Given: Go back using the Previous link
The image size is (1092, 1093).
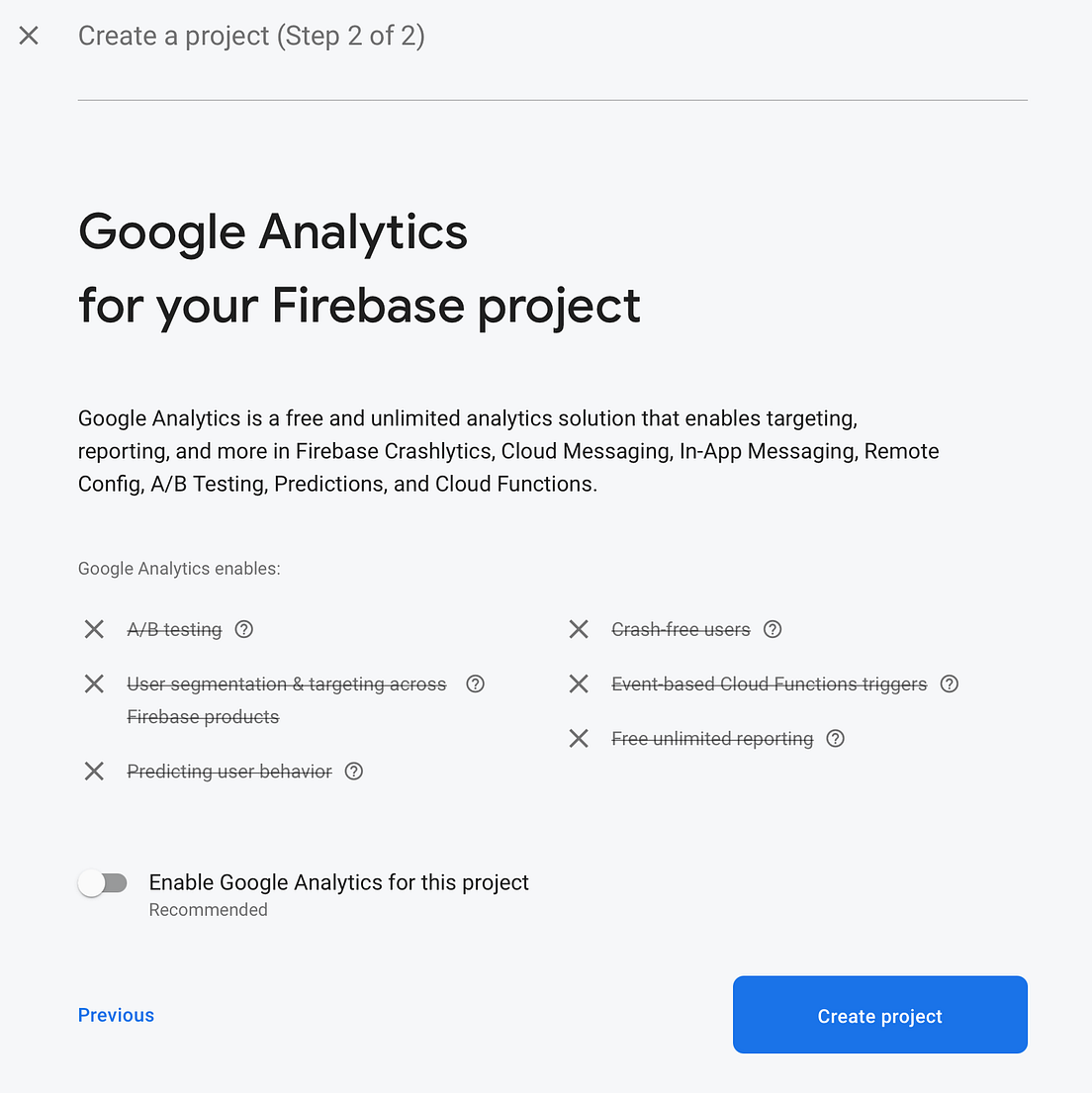Looking at the screenshot, I should pyautogui.click(x=116, y=1015).
